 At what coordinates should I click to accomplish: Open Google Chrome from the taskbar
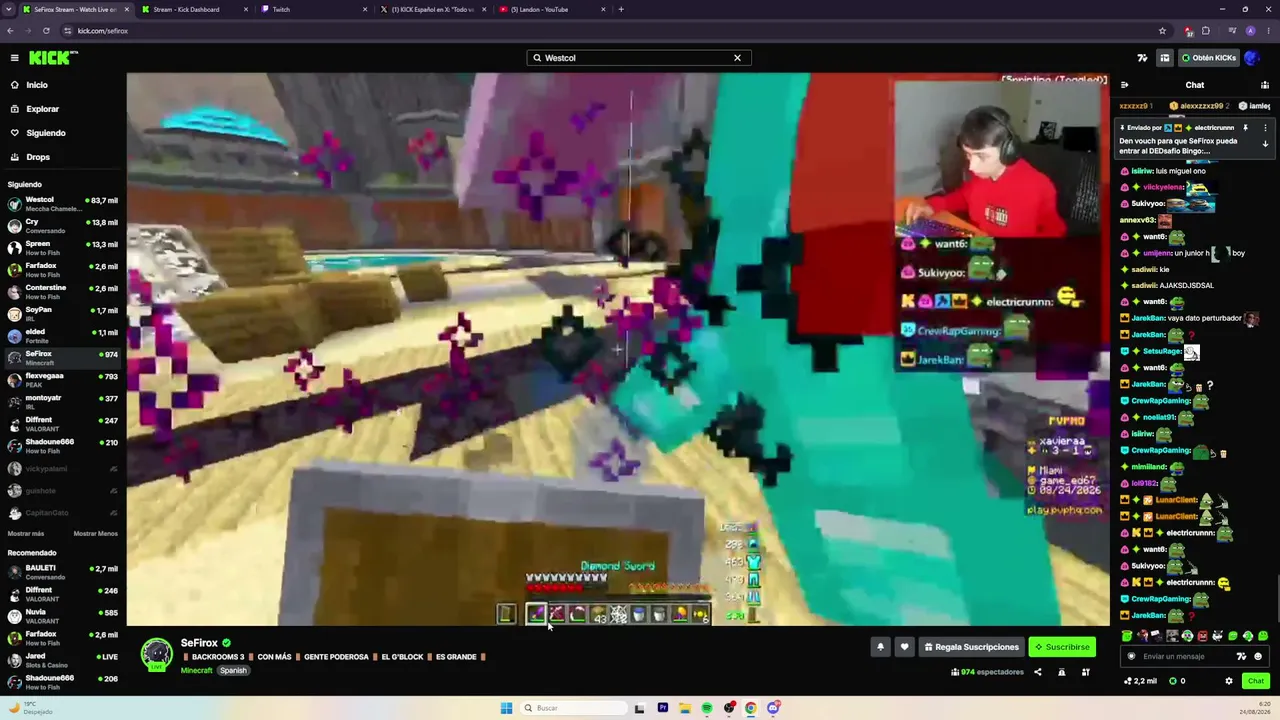[x=751, y=708]
